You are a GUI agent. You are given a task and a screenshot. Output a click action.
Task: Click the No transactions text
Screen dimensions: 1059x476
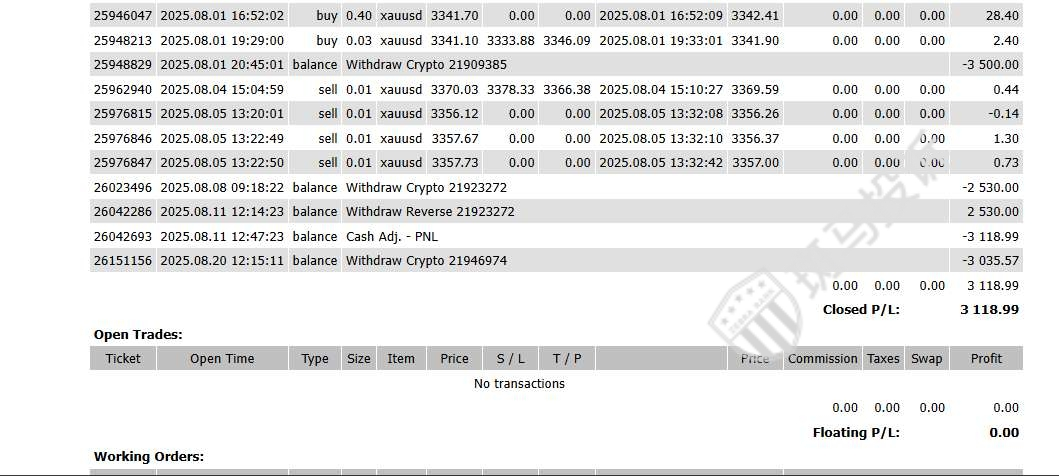coord(519,384)
